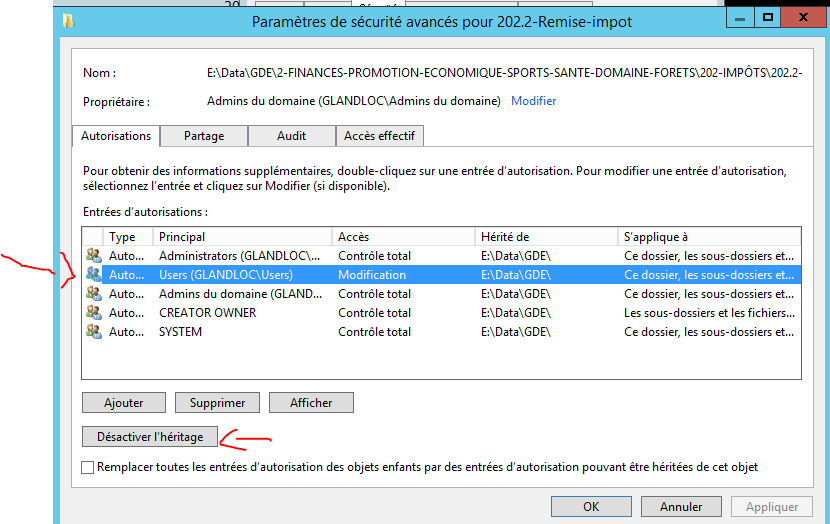Image resolution: width=830 pixels, height=524 pixels.
Task: Click the icon beside Admins du domaine
Action: pos(93,294)
